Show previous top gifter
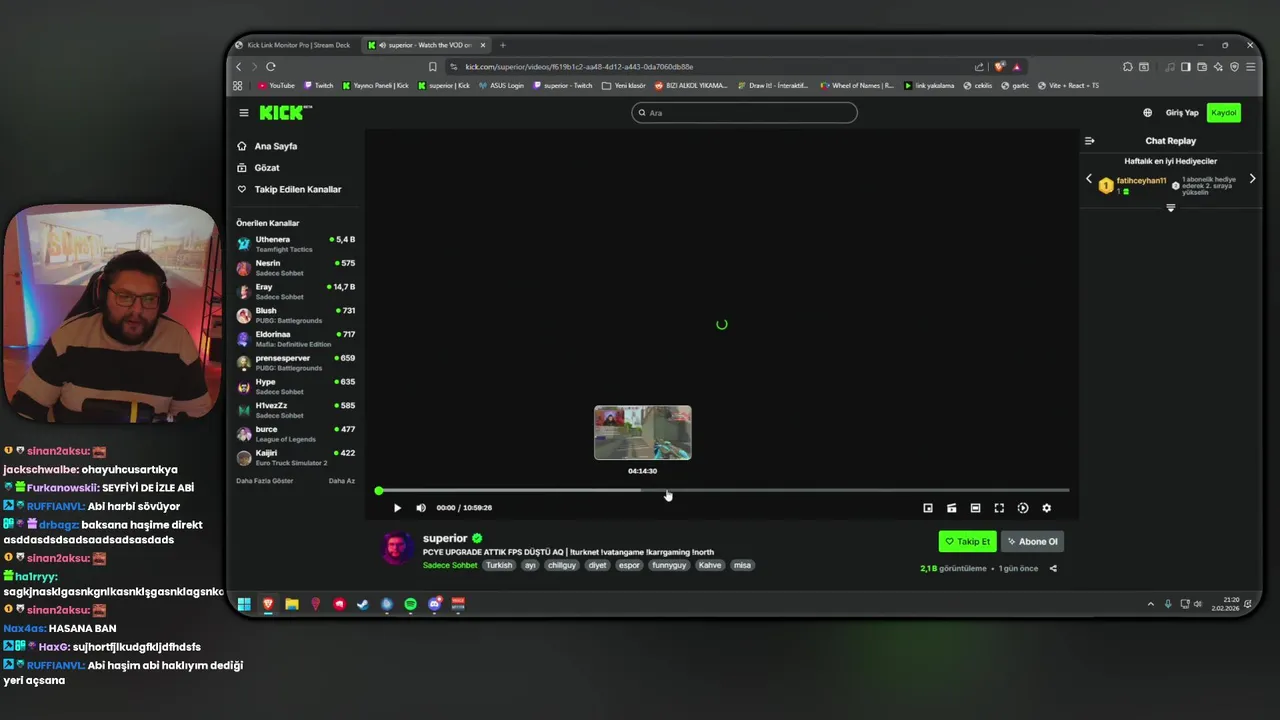 click(x=1089, y=179)
